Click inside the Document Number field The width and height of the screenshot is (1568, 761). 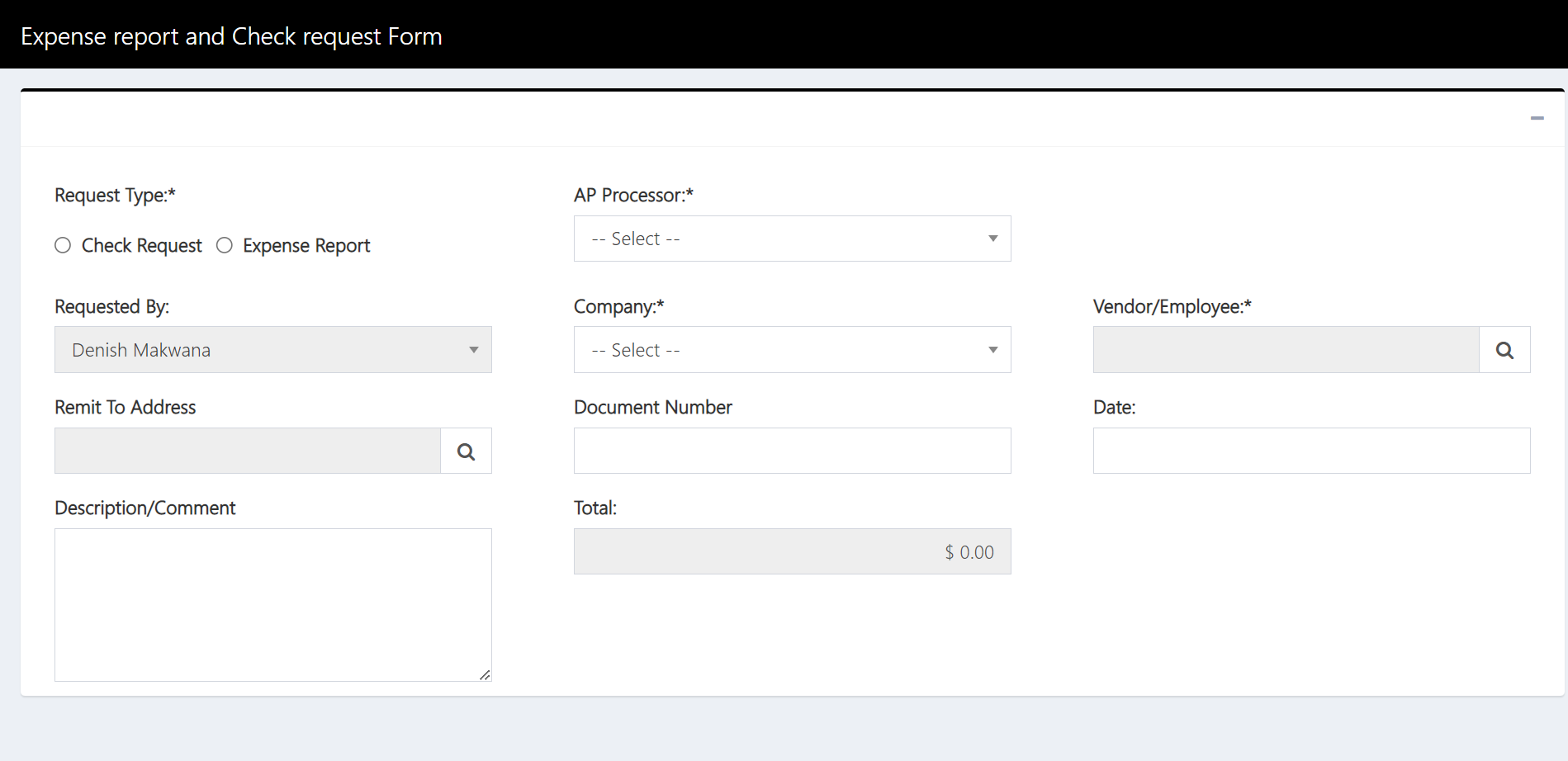(791, 451)
